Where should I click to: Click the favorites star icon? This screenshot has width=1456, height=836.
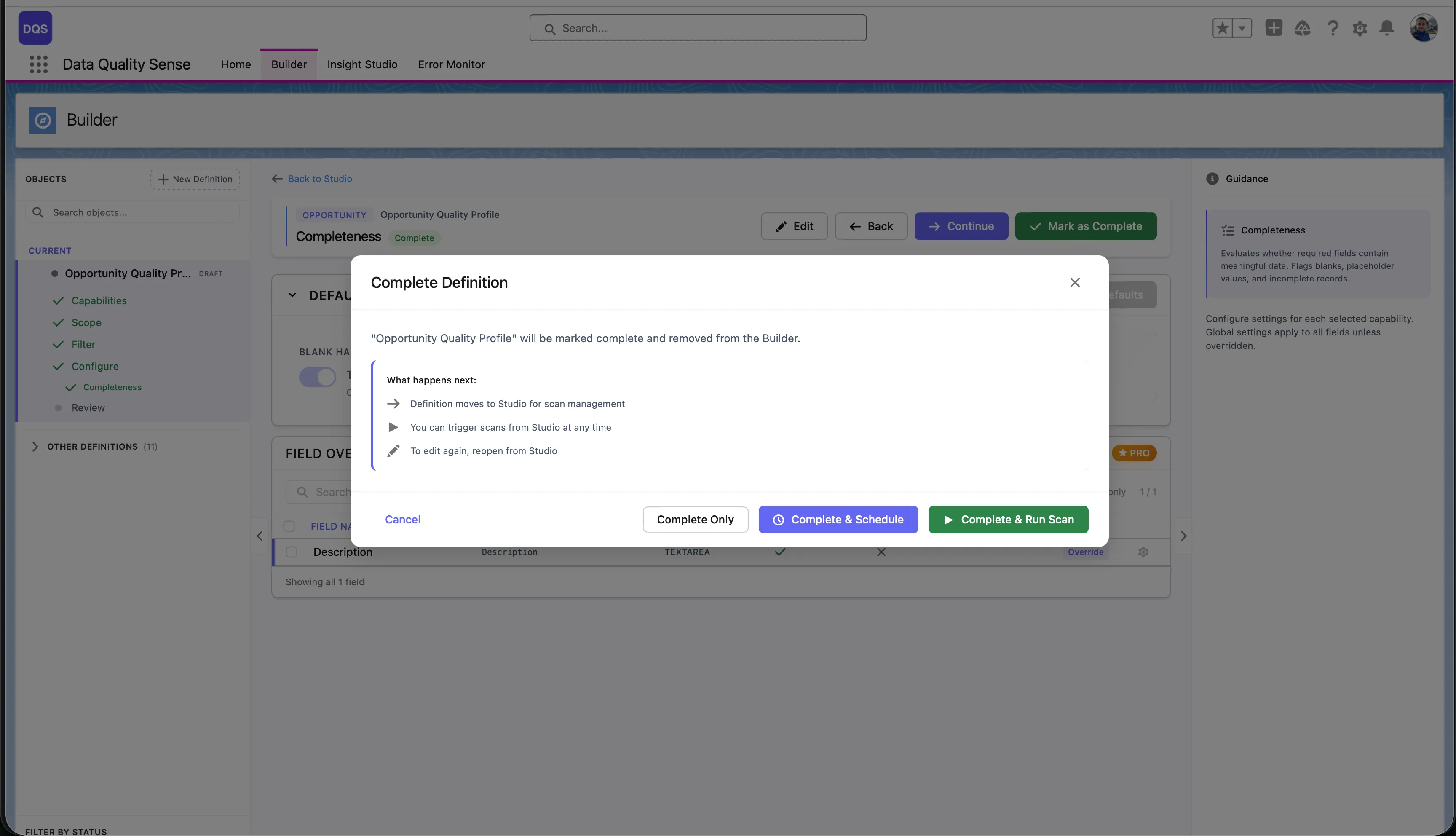click(1223, 27)
